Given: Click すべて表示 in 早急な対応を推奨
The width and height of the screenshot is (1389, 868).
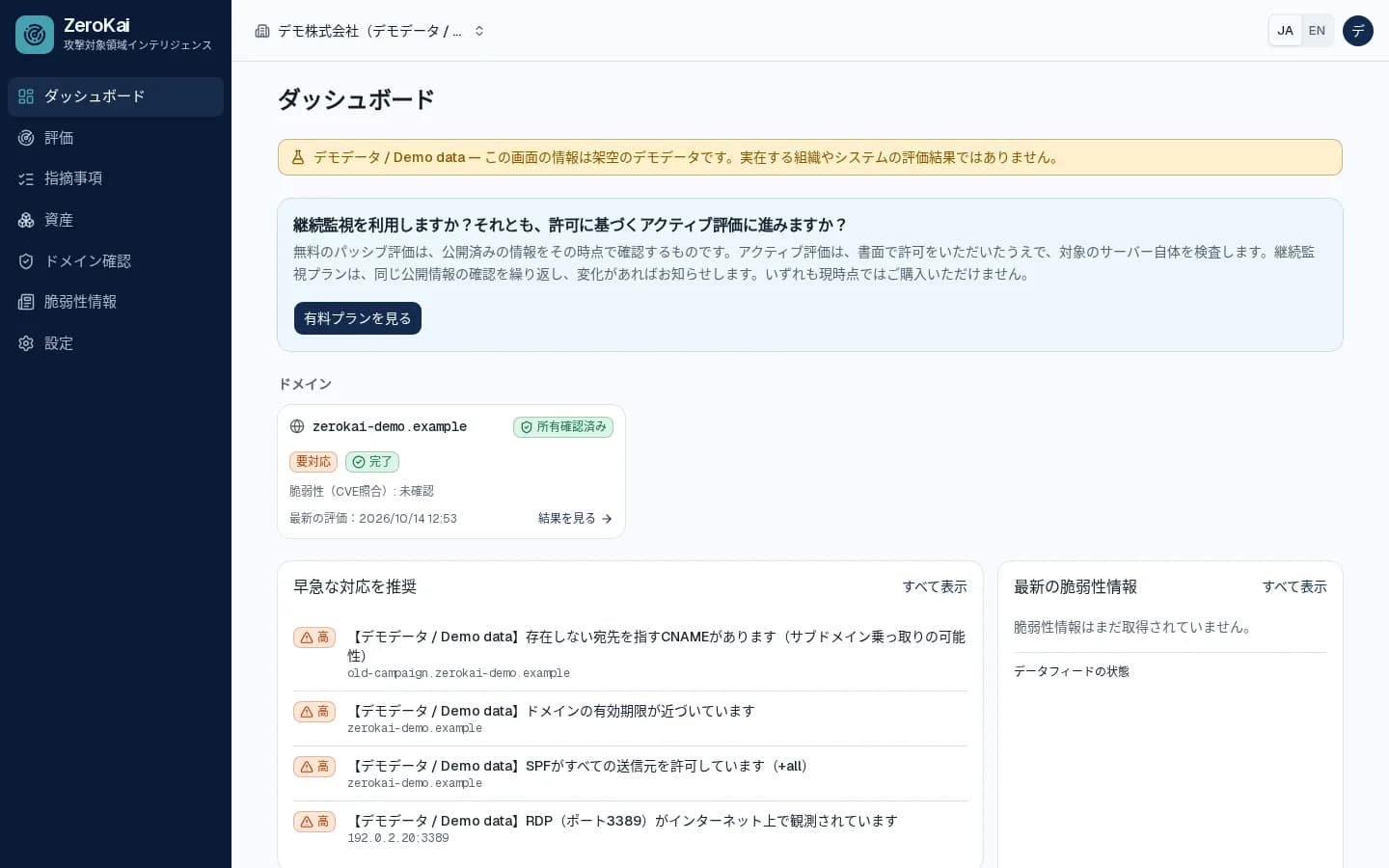Looking at the screenshot, I should click(x=935, y=586).
